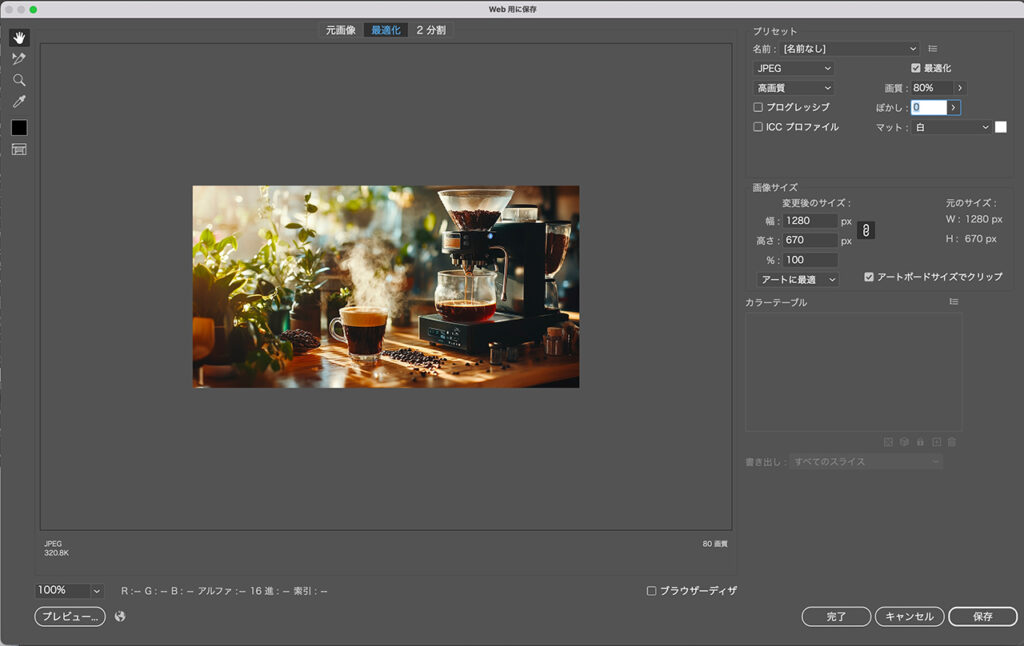Enable the ブラウザーディザ checkbox
This screenshot has height=646, width=1024.
651,590
